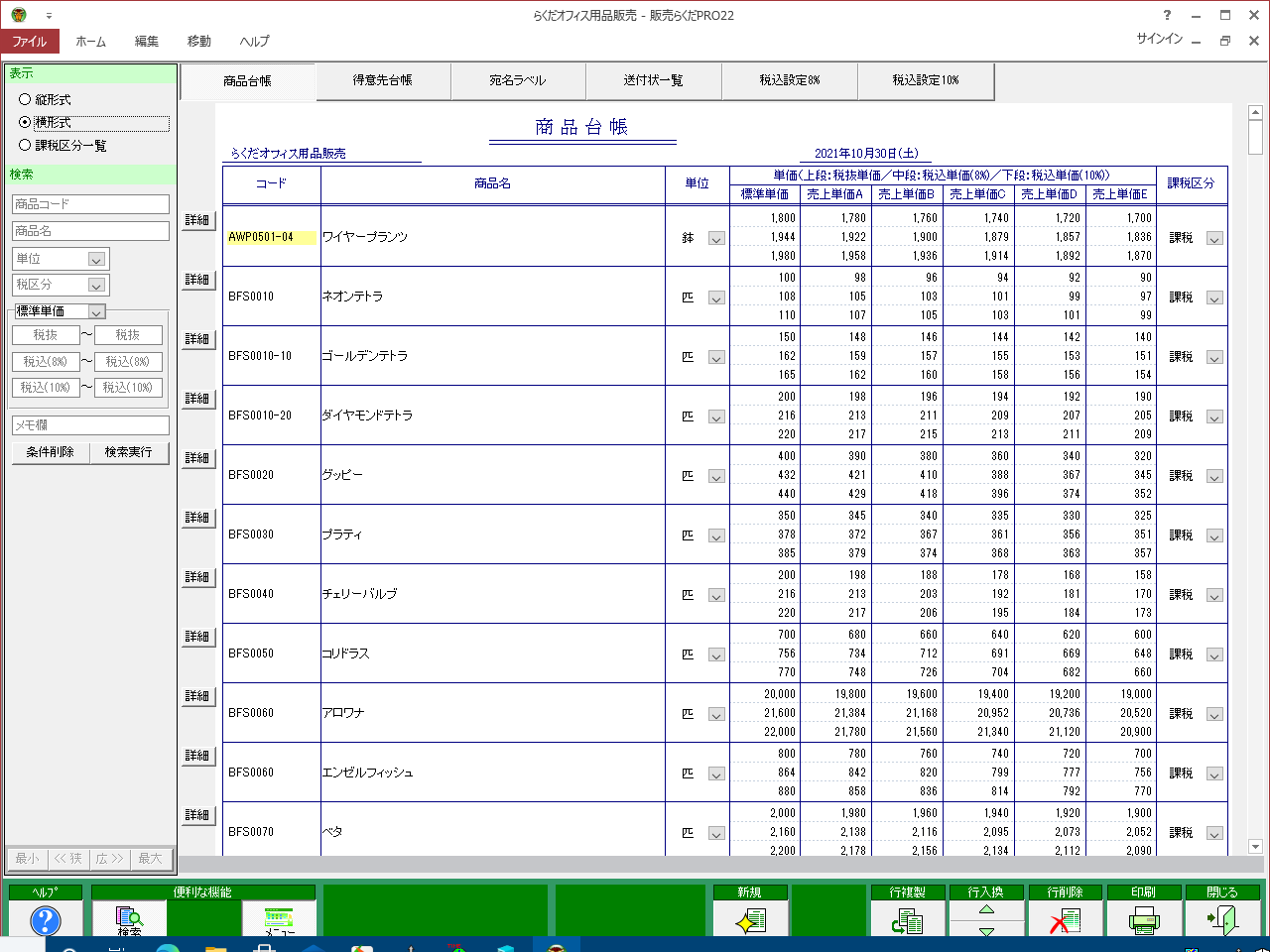Switch to the 宛名ラベル tab
Image resolution: width=1270 pixels, height=952 pixels.
coord(518,80)
